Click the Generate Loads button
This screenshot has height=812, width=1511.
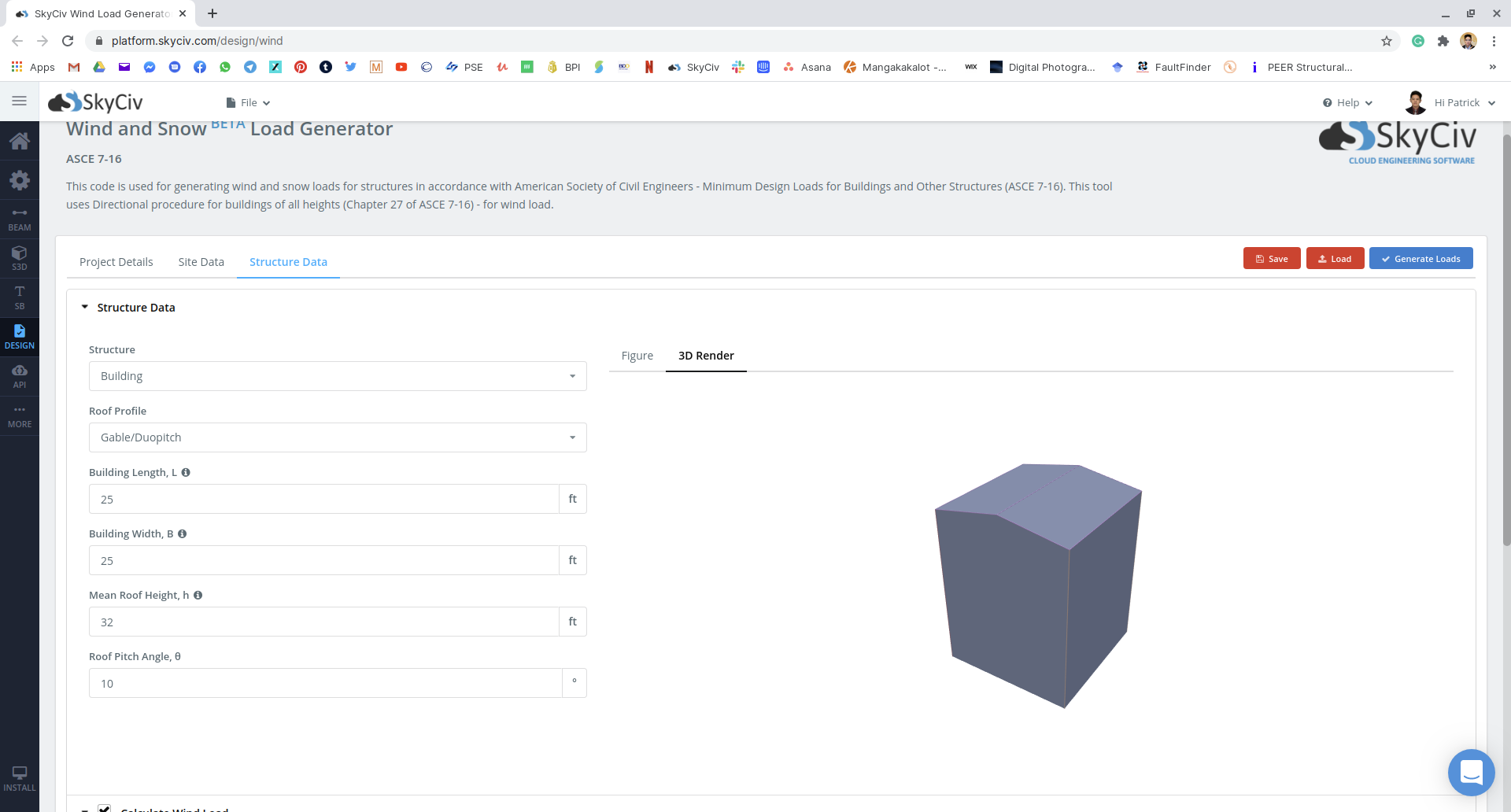click(x=1420, y=258)
